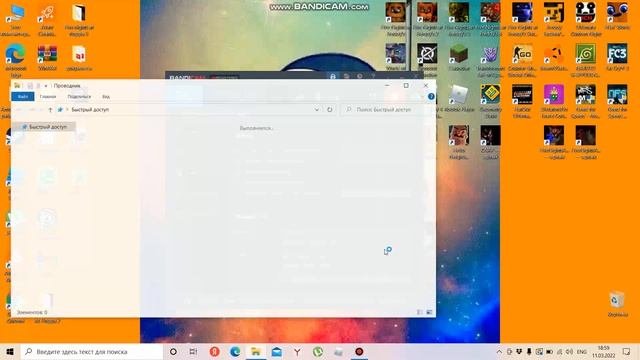Open the Geometry Dash desktop shortcut
The height and width of the screenshot is (360, 640).
click(x=490, y=101)
